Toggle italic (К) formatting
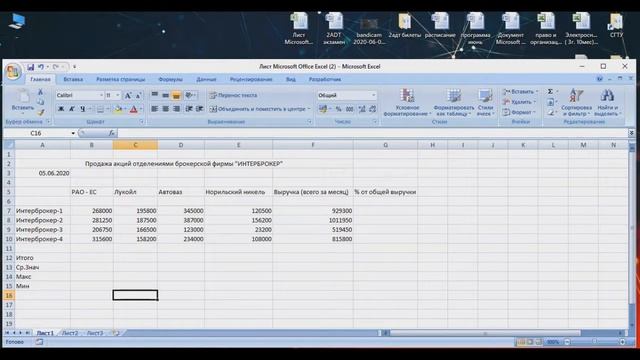This screenshot has width=640, height=360. click(x=72, y=109)
